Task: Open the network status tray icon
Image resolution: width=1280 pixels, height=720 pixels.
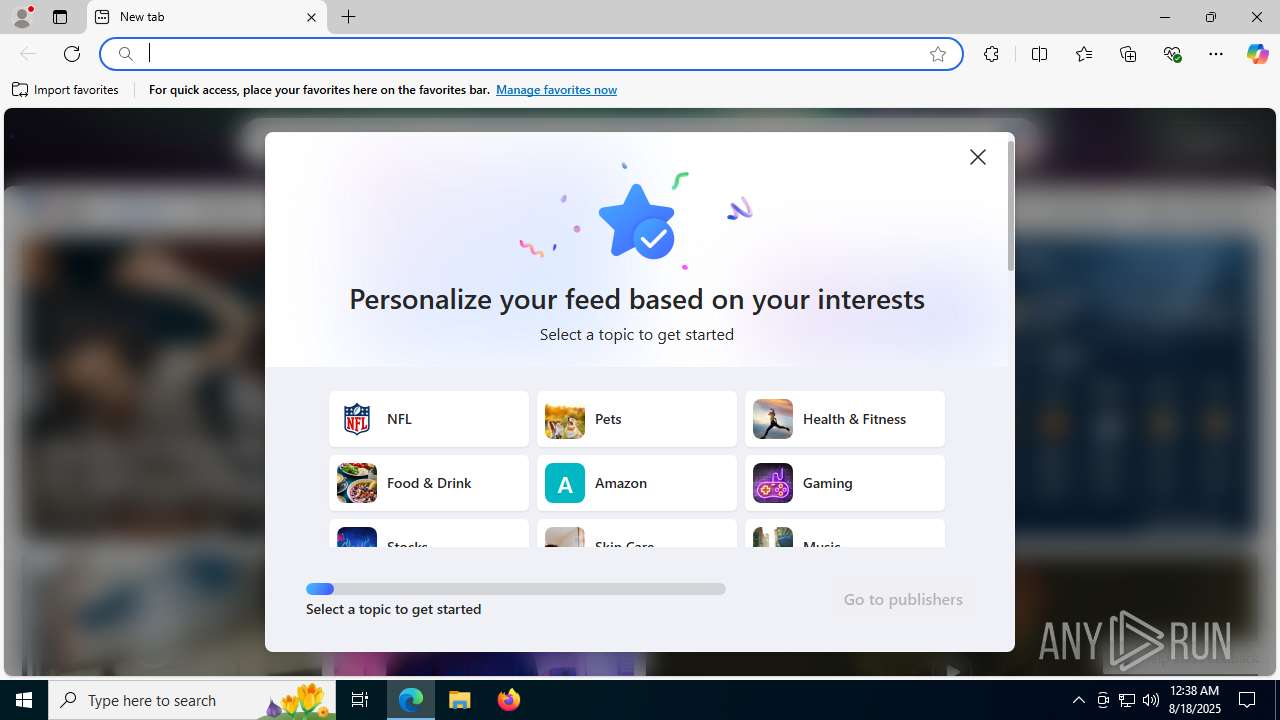Action: point(1127,700)
